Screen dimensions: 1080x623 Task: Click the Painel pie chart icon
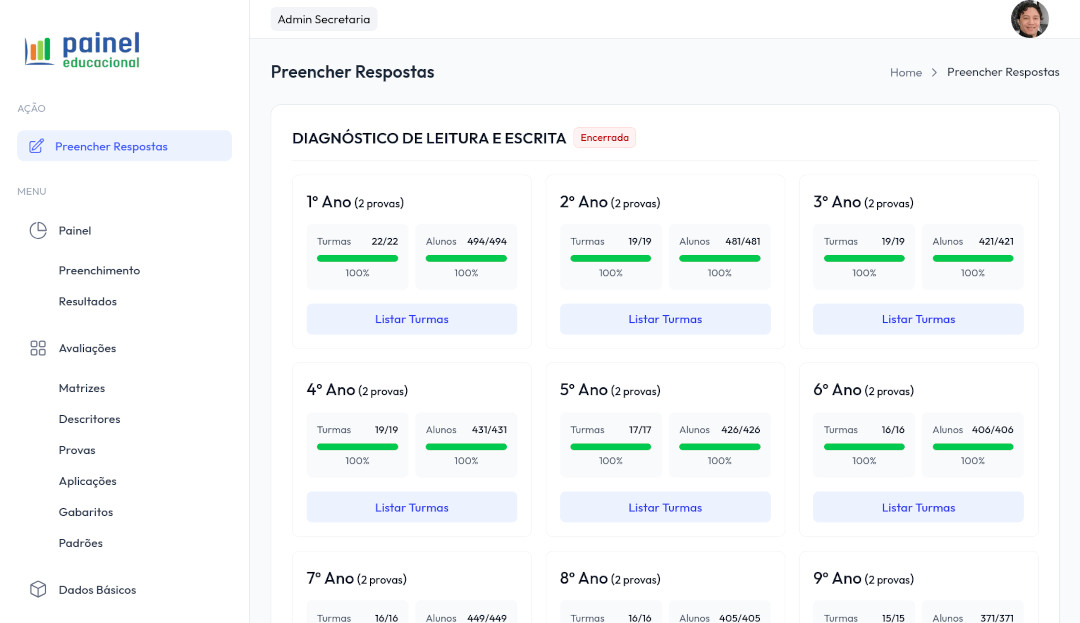point(38,230)
